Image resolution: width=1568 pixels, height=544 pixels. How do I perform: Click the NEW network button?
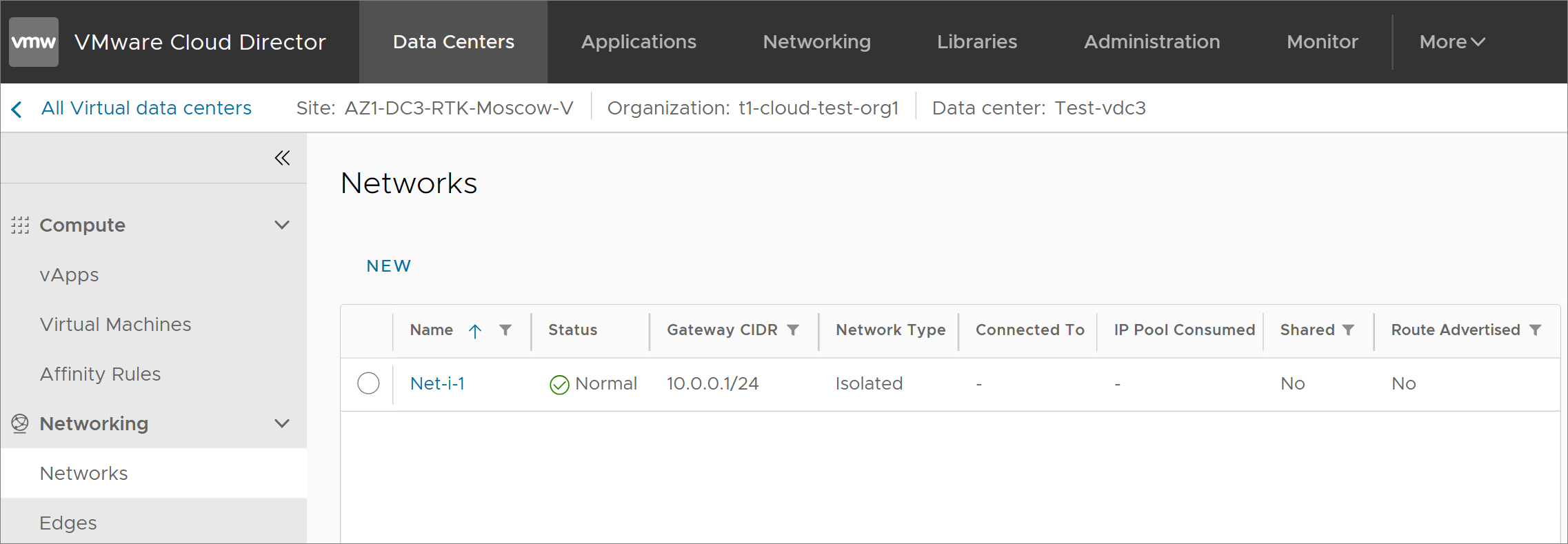(389, 266)
